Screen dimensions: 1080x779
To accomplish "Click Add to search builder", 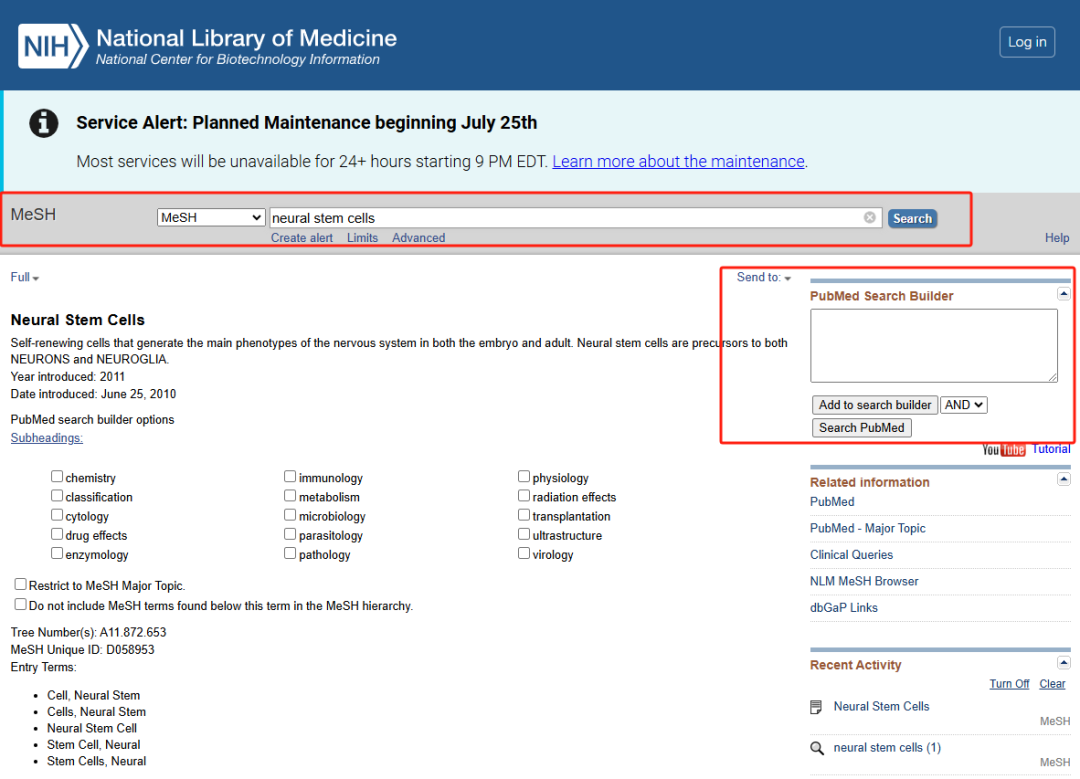I will (x=875, y=405).
